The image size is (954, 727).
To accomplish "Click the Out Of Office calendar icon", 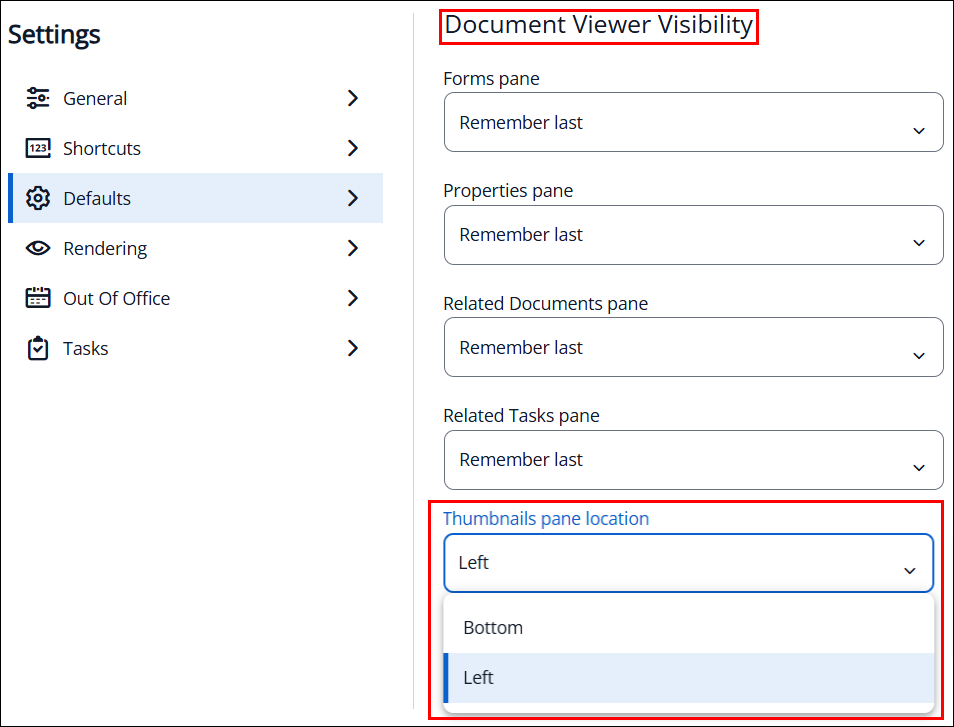I will [38, 298].
